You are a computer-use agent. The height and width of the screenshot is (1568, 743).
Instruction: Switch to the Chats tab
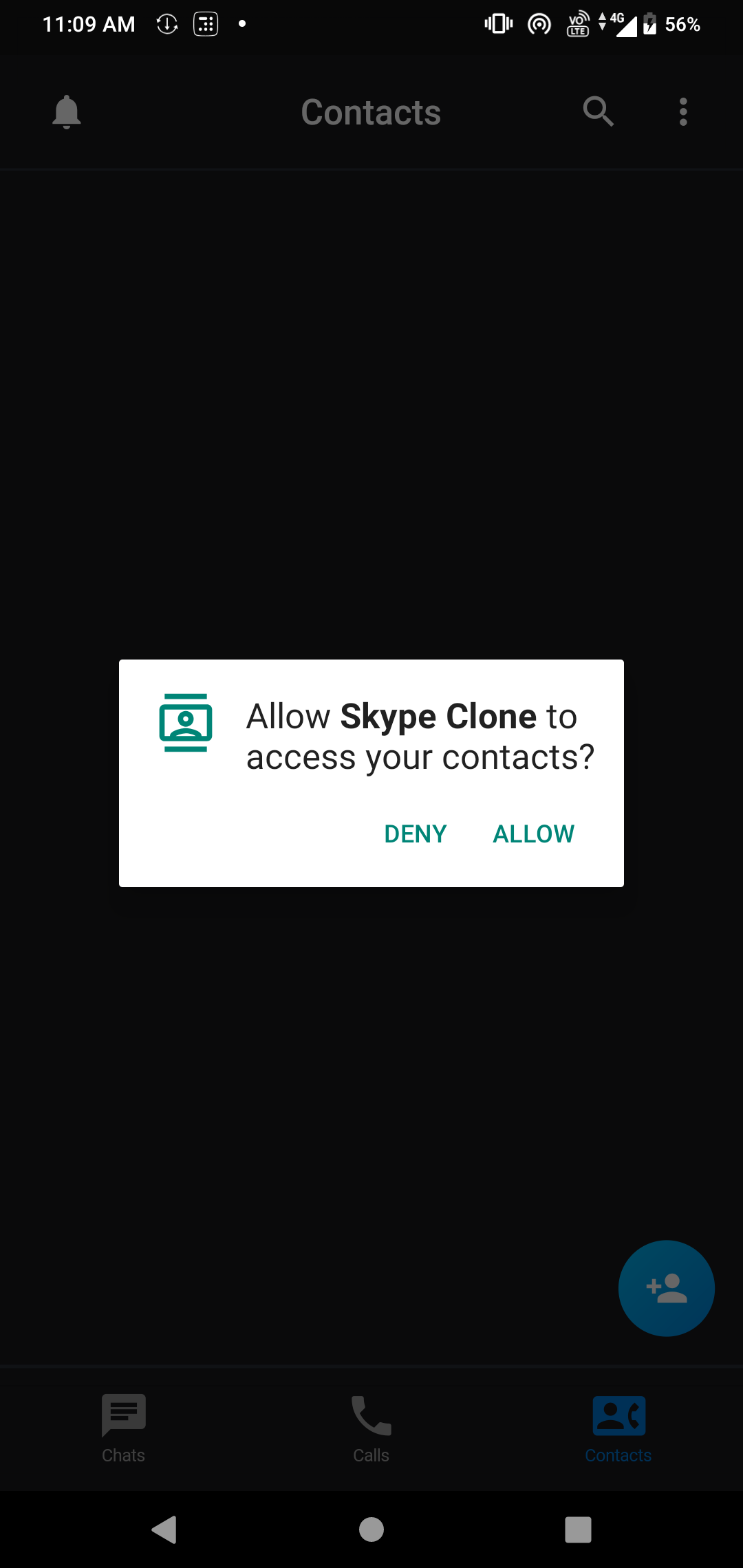124,1428
